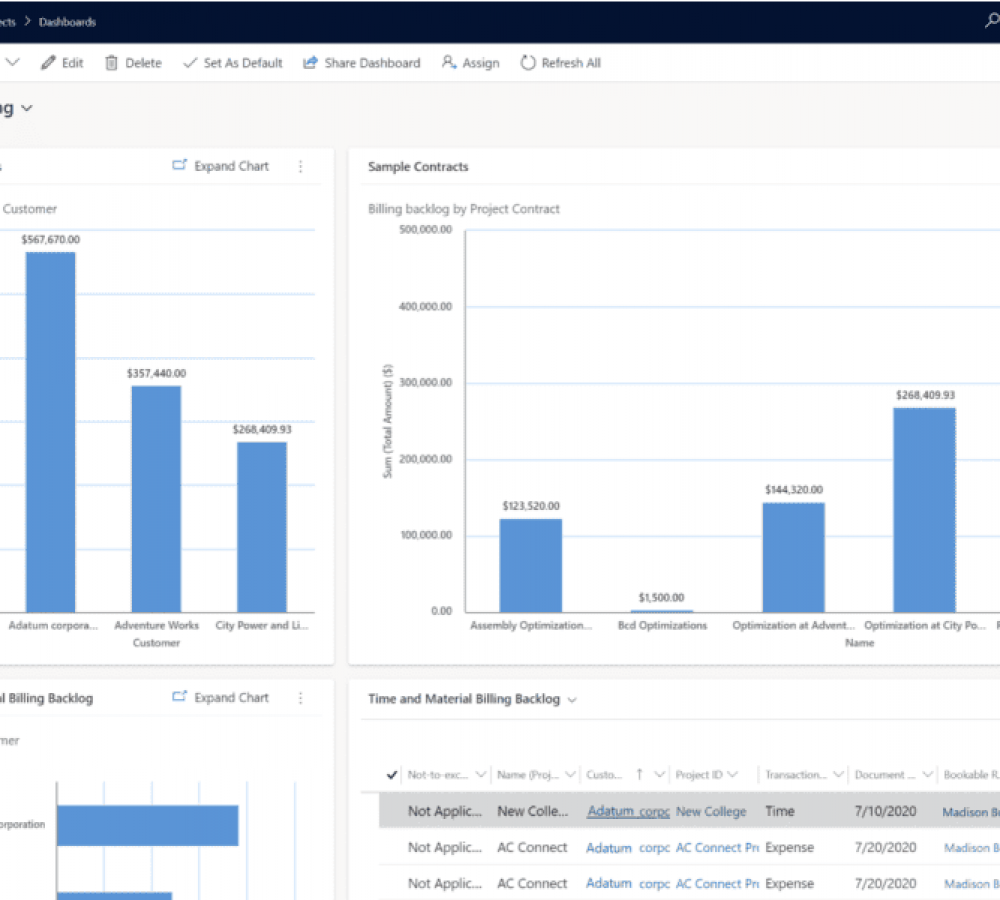Click the Assign person icon
The width and height of the screenshot is (1000, 900).
(447, 62)
